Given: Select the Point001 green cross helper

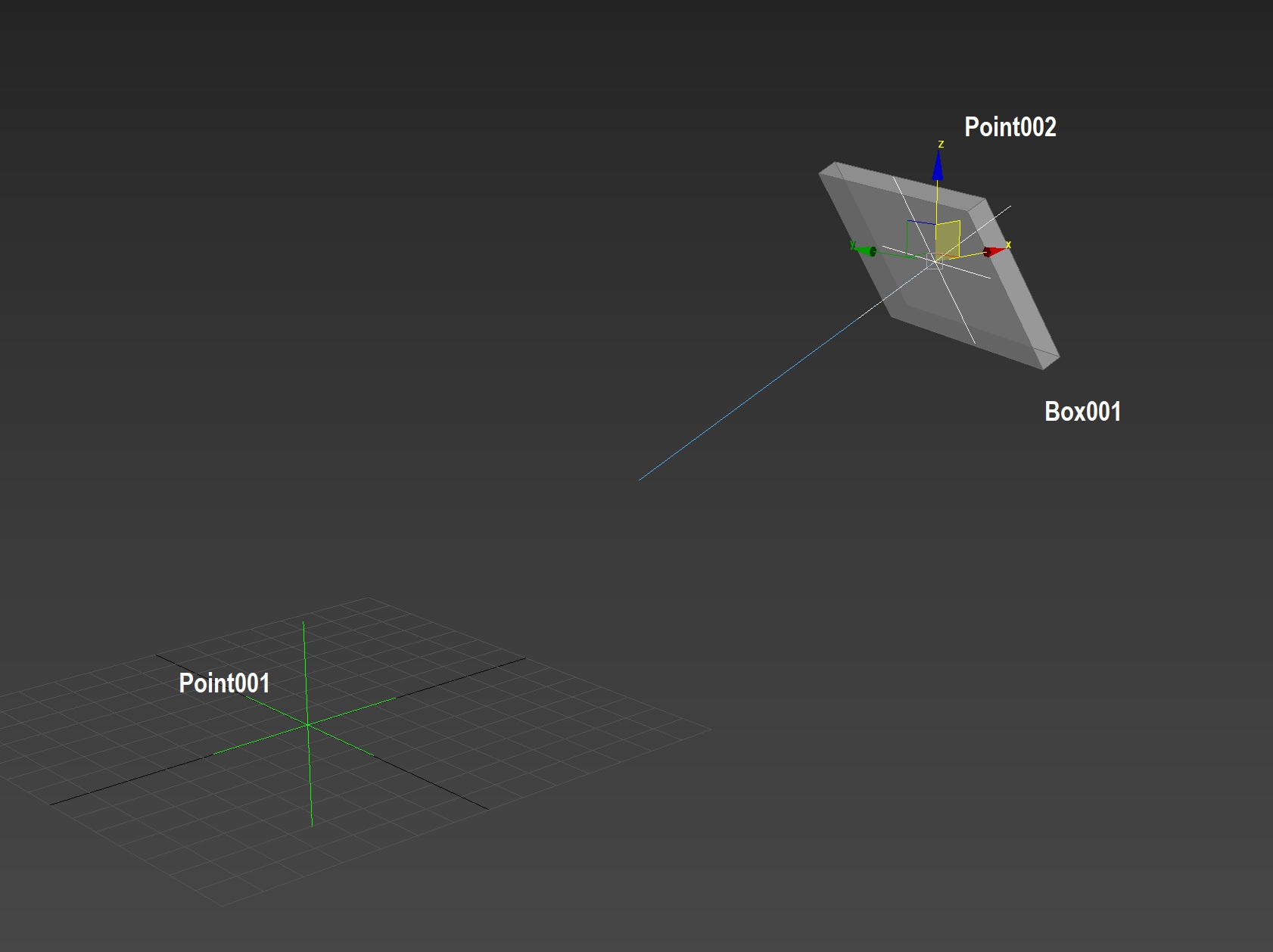Looking at the screenshot, I should point(307,724).
